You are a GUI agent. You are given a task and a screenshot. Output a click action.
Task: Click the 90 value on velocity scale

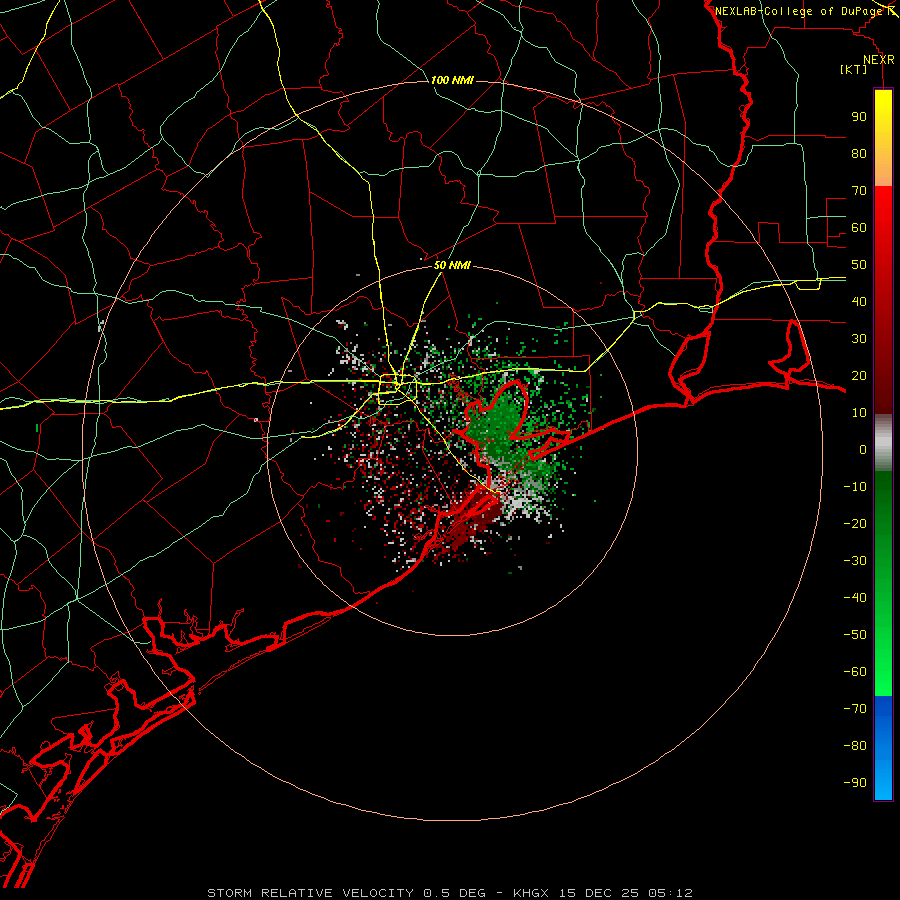click(859, 117)
